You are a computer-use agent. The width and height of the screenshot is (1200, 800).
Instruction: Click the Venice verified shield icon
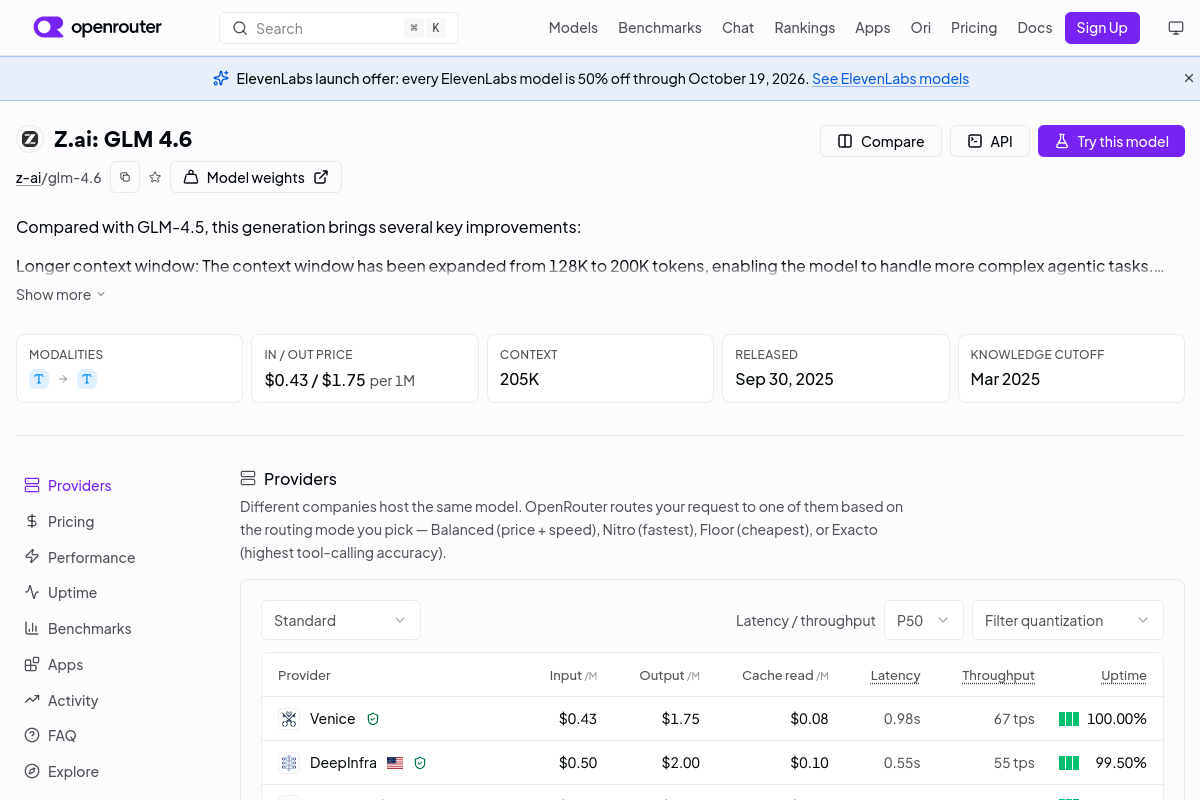(x=373, y=719)
